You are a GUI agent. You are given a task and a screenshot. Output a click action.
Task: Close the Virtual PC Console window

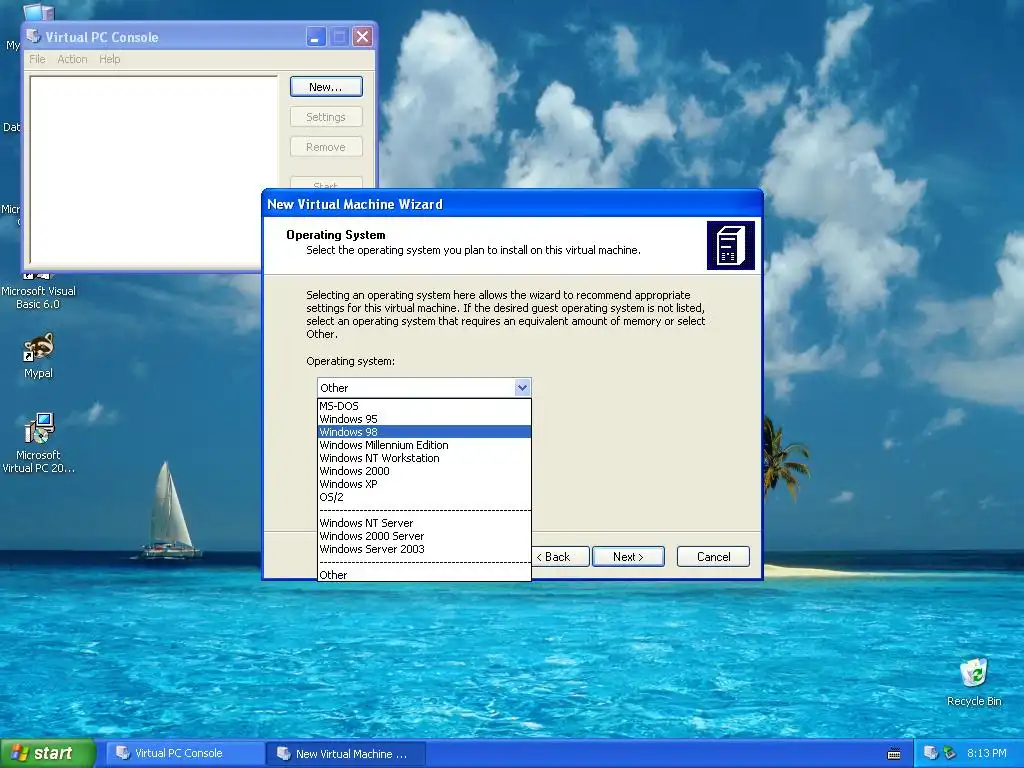[362, 37]
